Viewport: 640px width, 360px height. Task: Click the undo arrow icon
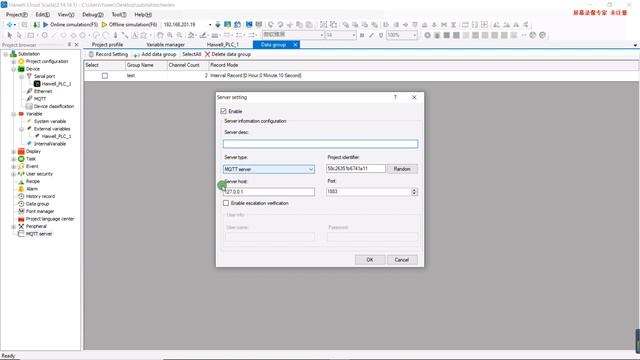click(271, 24)
